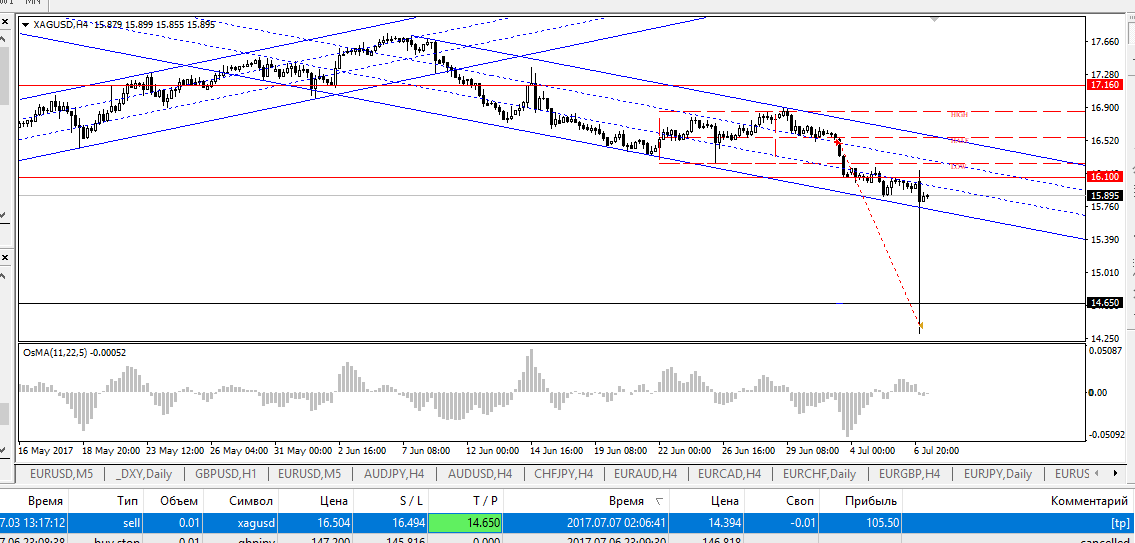Click the 7 Jun 08:00 time axis label
This screenshot has height=543, width=1135.
pos(425,450)
